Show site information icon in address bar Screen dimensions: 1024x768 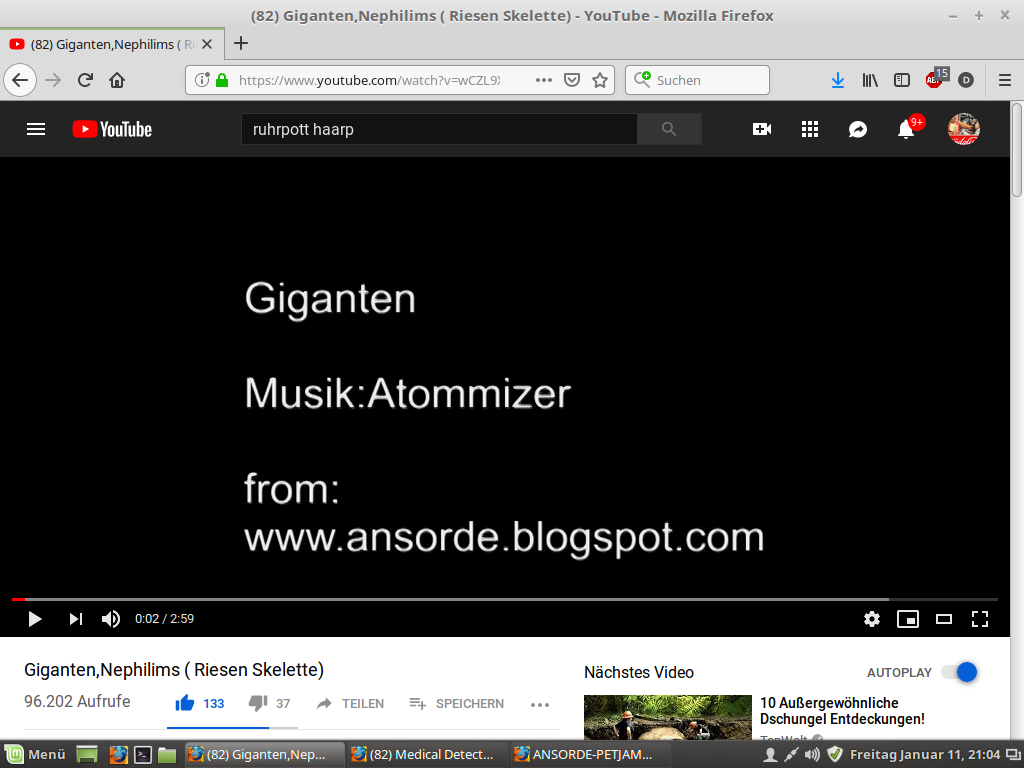[x=202, y=80]
